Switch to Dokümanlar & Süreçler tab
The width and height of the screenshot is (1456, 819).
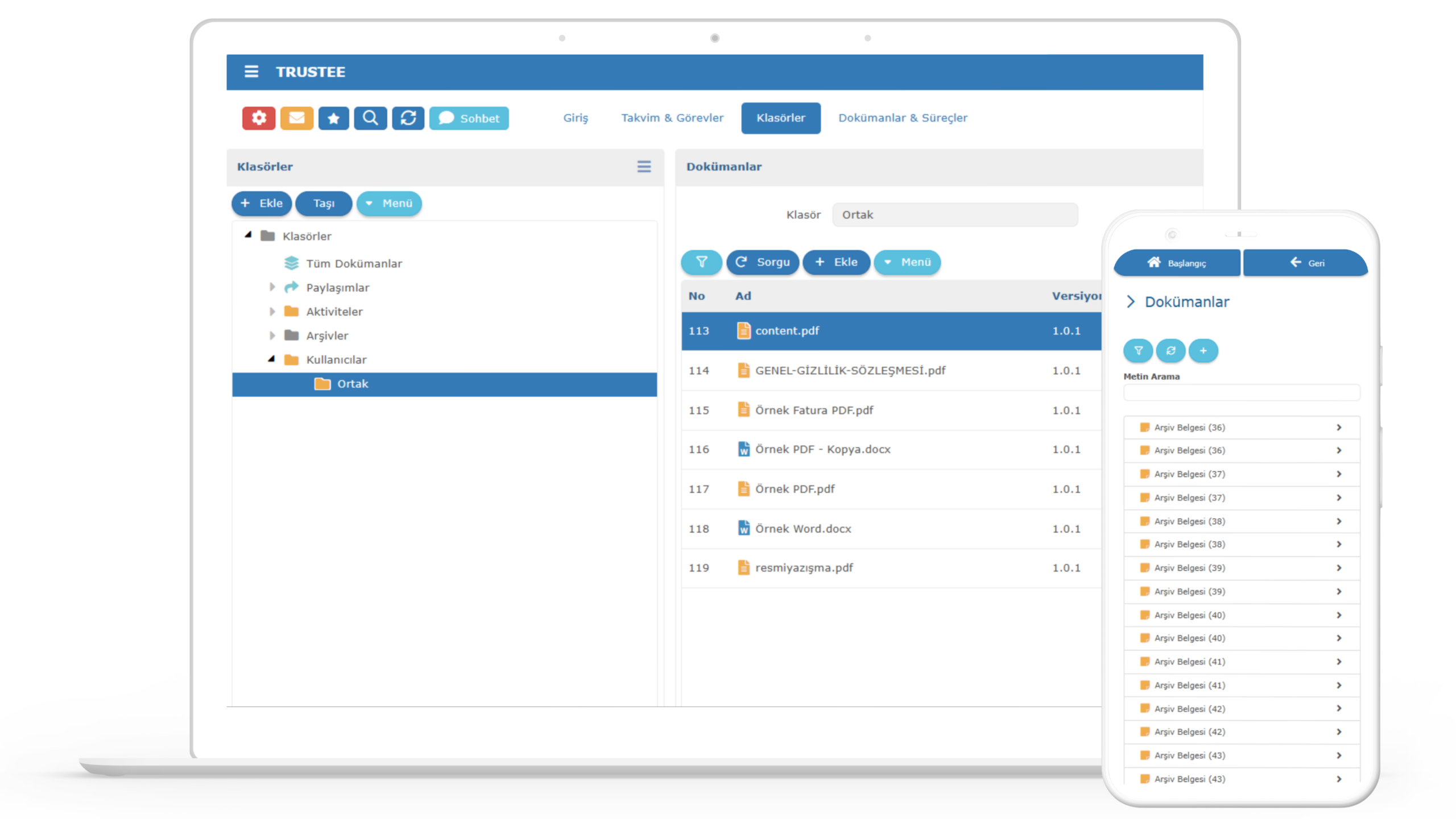click(x=903, y=118)
